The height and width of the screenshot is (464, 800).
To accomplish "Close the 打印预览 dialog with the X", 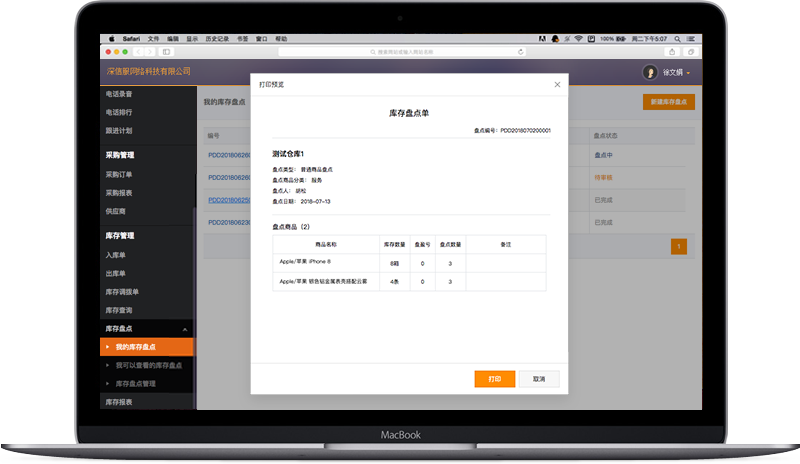I will pyautogui.click(x=557, y=85).
